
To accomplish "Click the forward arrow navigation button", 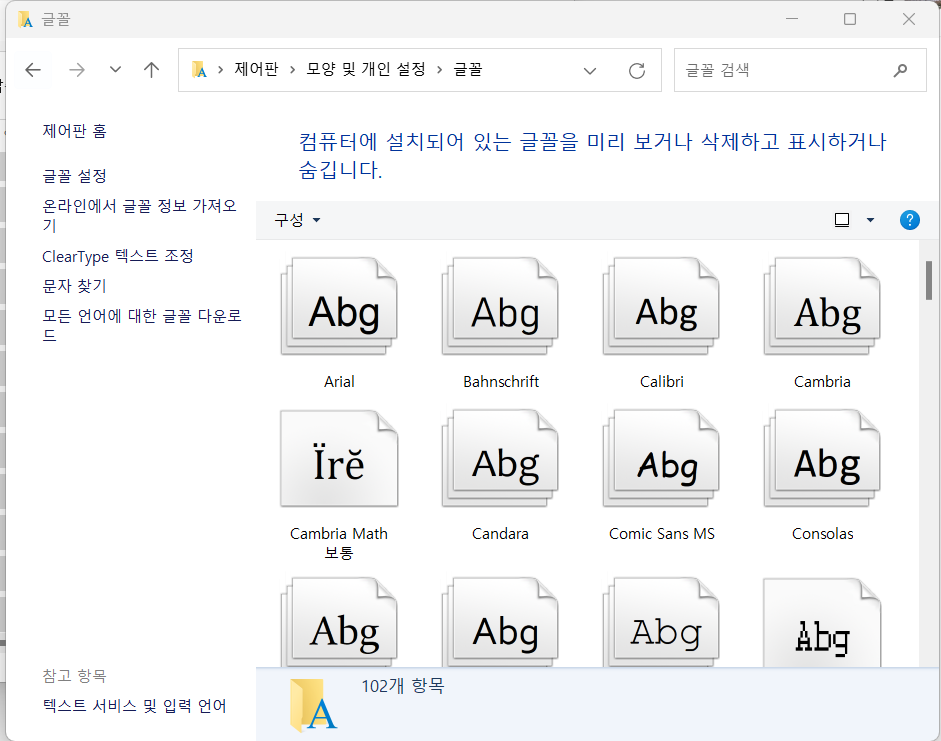I will click(x=77, y=70).
